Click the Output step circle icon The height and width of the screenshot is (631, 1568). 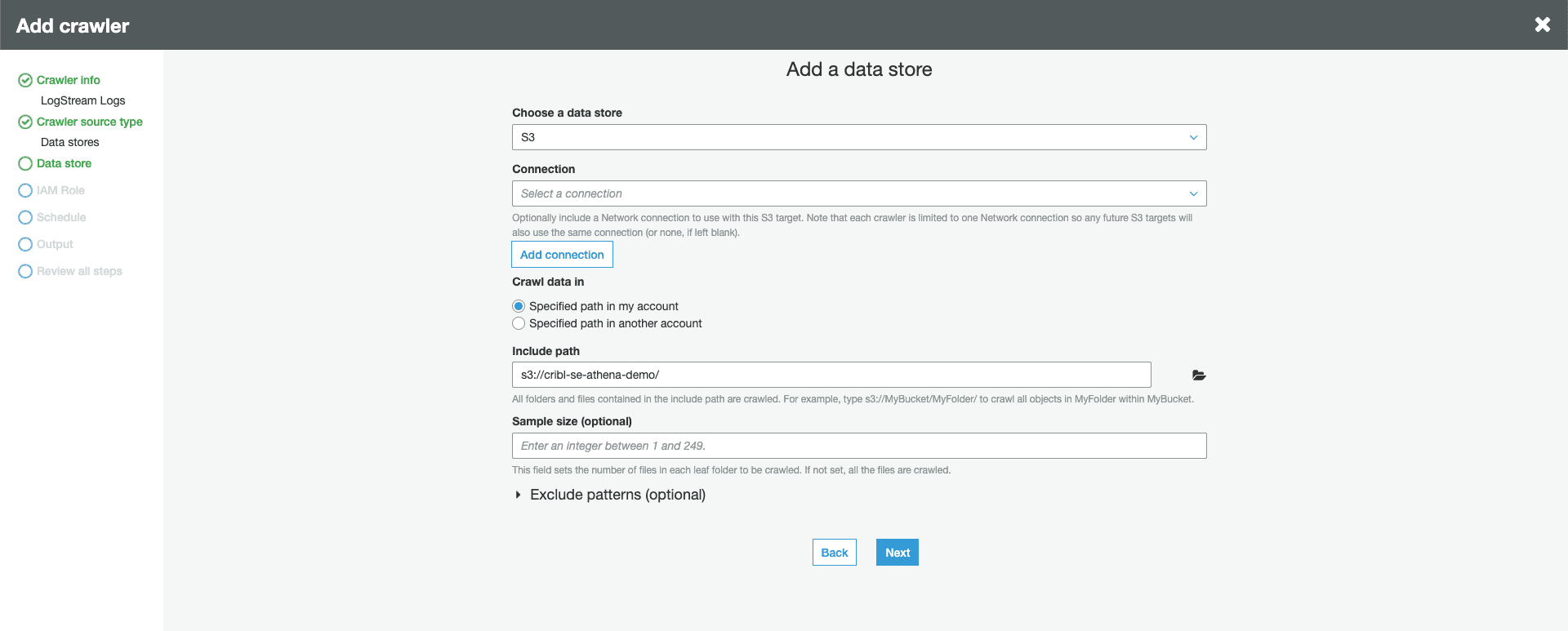click(25, 244)
